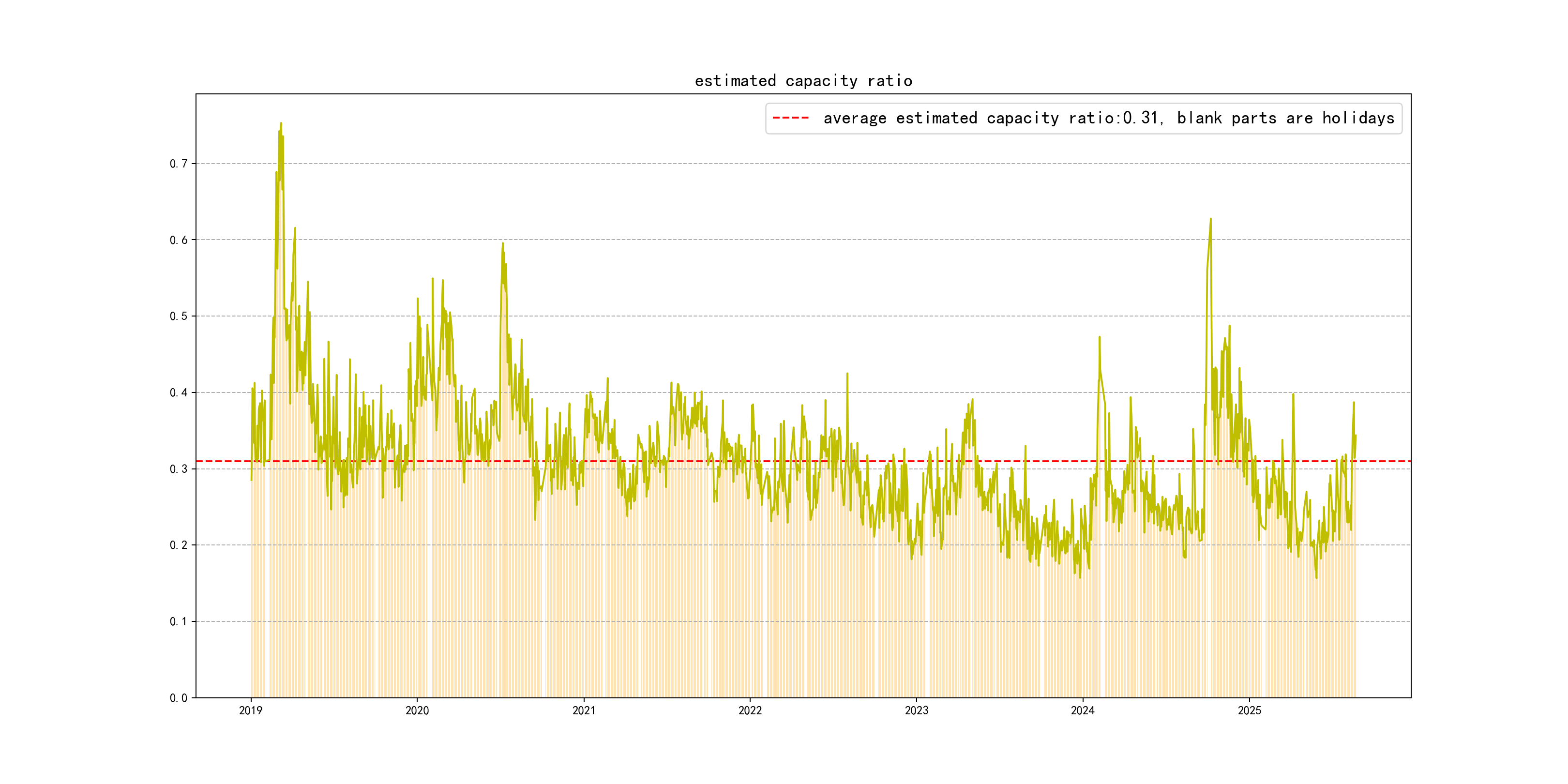Click the legend's red dashed line sample

[790, 118]
